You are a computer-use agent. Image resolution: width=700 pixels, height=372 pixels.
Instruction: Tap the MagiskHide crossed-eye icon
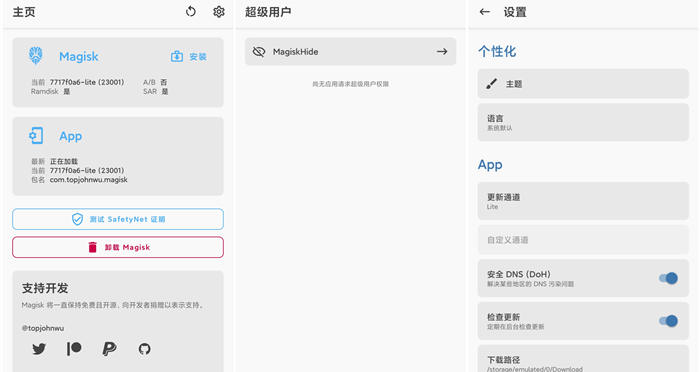coord(259,52)
